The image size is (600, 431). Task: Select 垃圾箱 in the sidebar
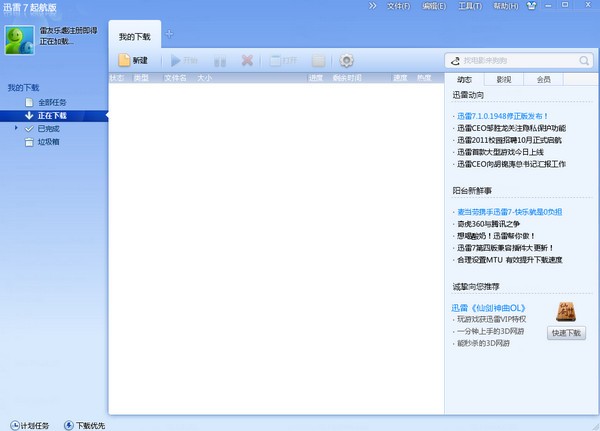click(50, 142)
